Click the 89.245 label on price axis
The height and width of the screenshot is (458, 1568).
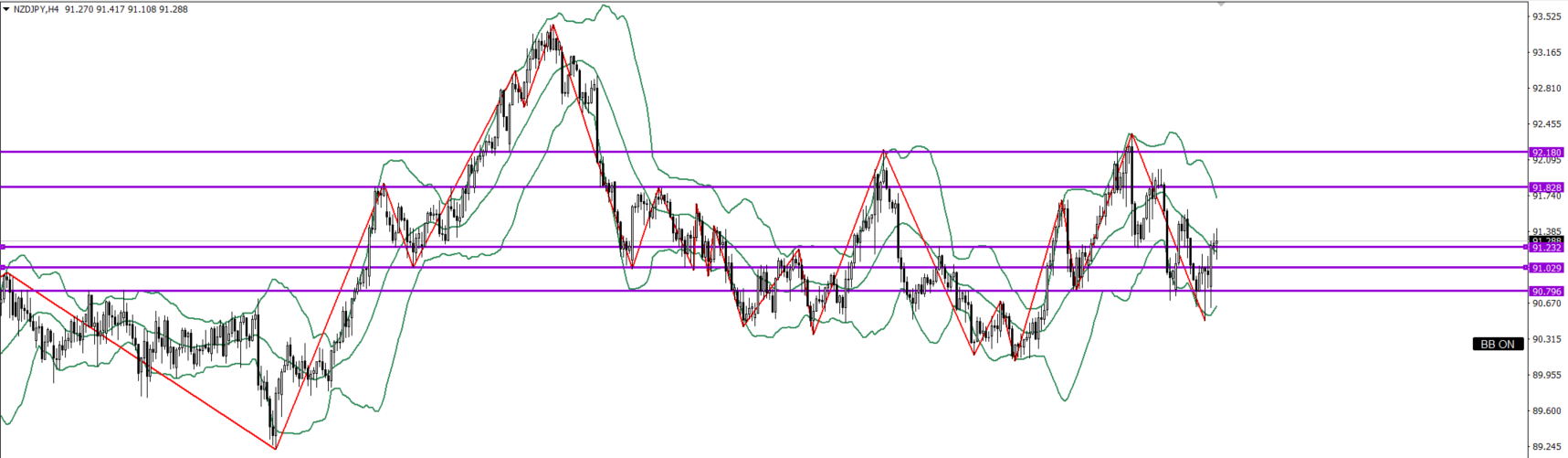tap(1546, 447)
